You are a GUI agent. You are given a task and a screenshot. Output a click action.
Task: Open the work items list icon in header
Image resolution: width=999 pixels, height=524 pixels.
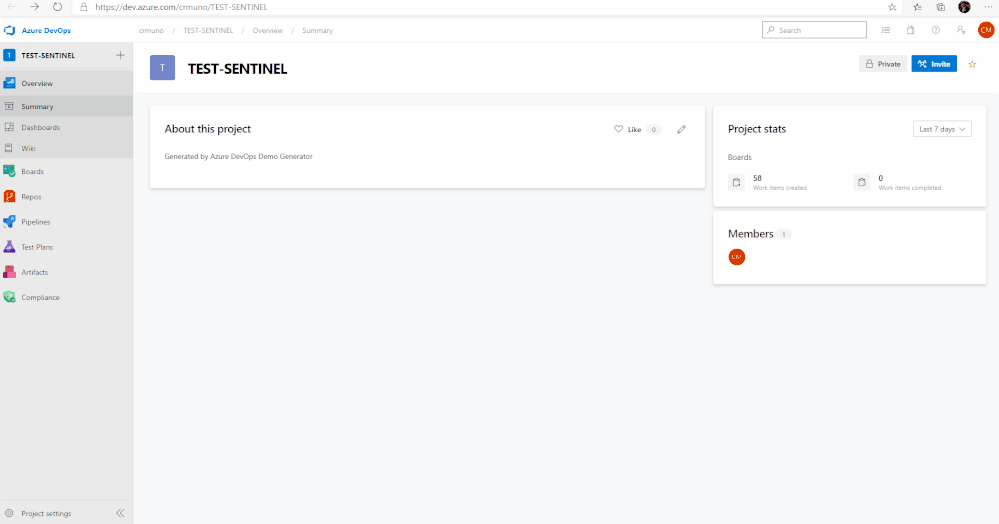pyautogui.click(x=886, y=30)
